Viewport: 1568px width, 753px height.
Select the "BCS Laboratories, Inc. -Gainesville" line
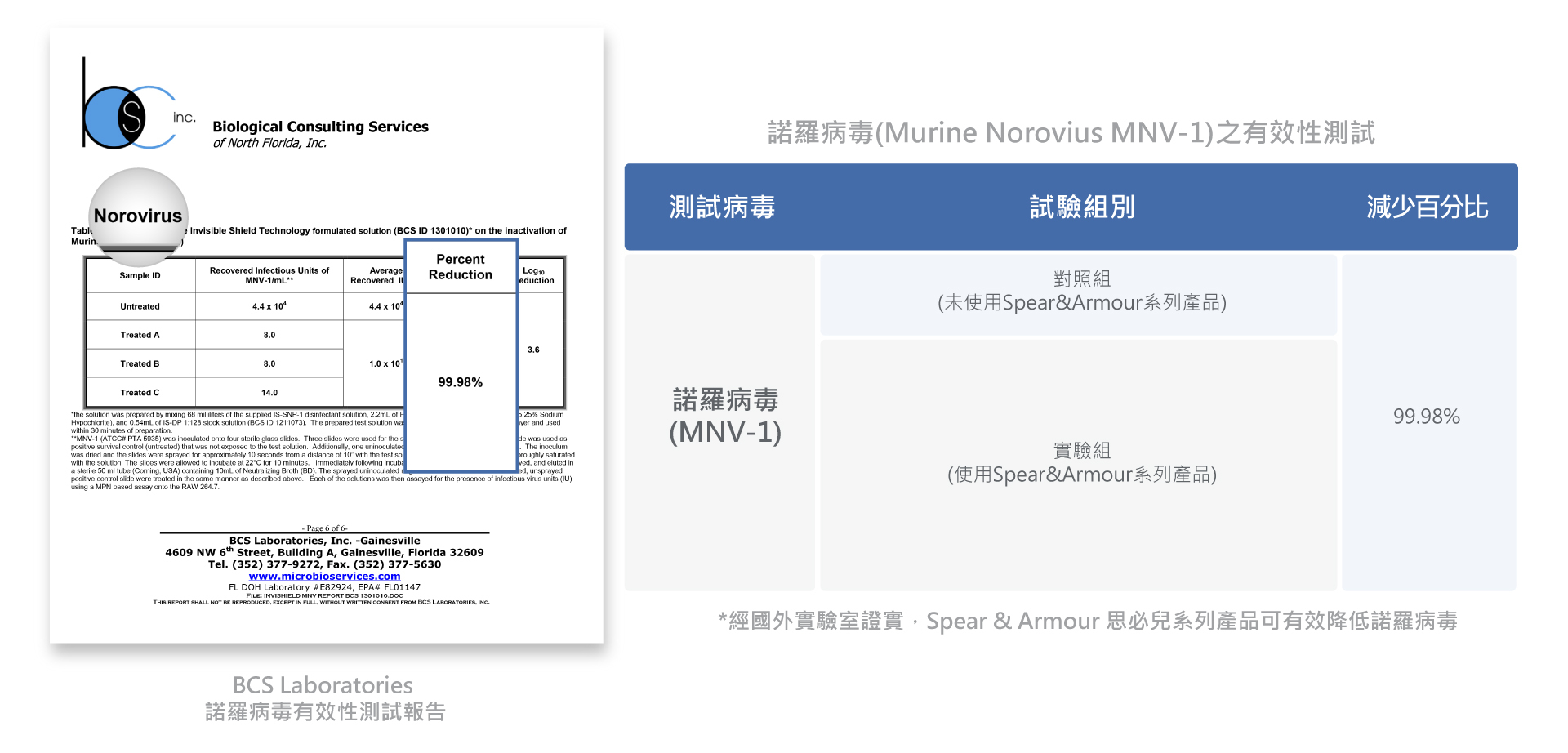(x=325, y=541)
